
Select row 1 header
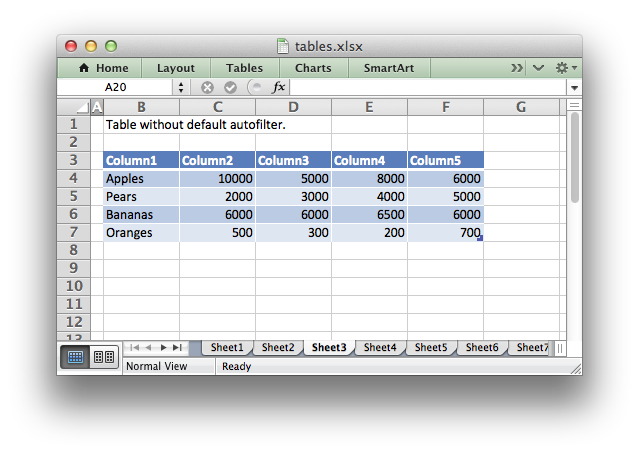coord(73,124)
